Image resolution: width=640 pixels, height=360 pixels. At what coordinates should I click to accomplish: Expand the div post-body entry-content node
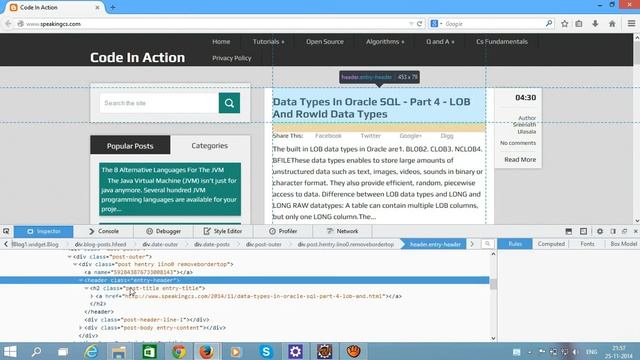(x=81, y=328)
